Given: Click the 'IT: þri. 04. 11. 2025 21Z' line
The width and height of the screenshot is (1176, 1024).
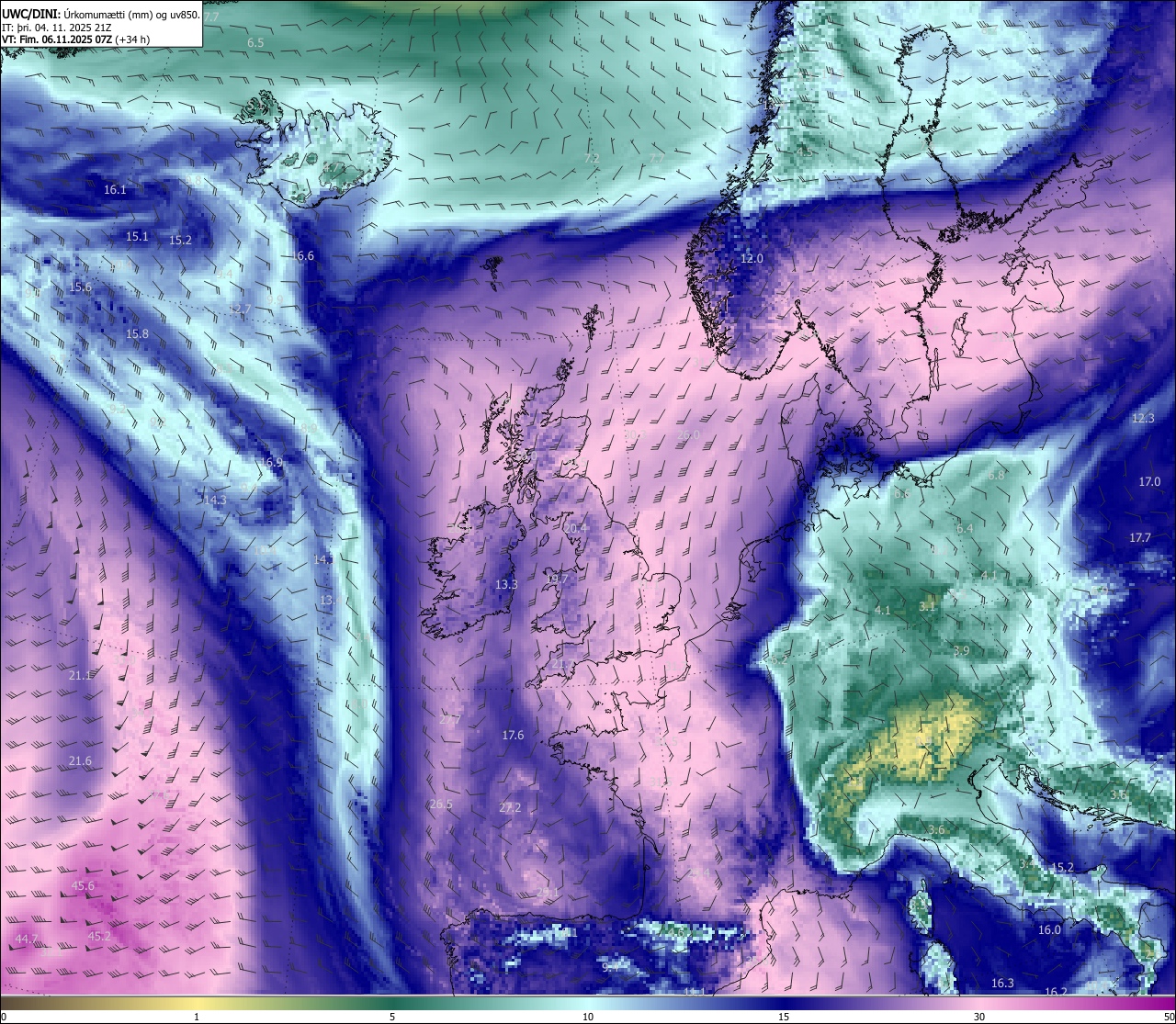Looking at the screenshot, I should click(57, 28).
